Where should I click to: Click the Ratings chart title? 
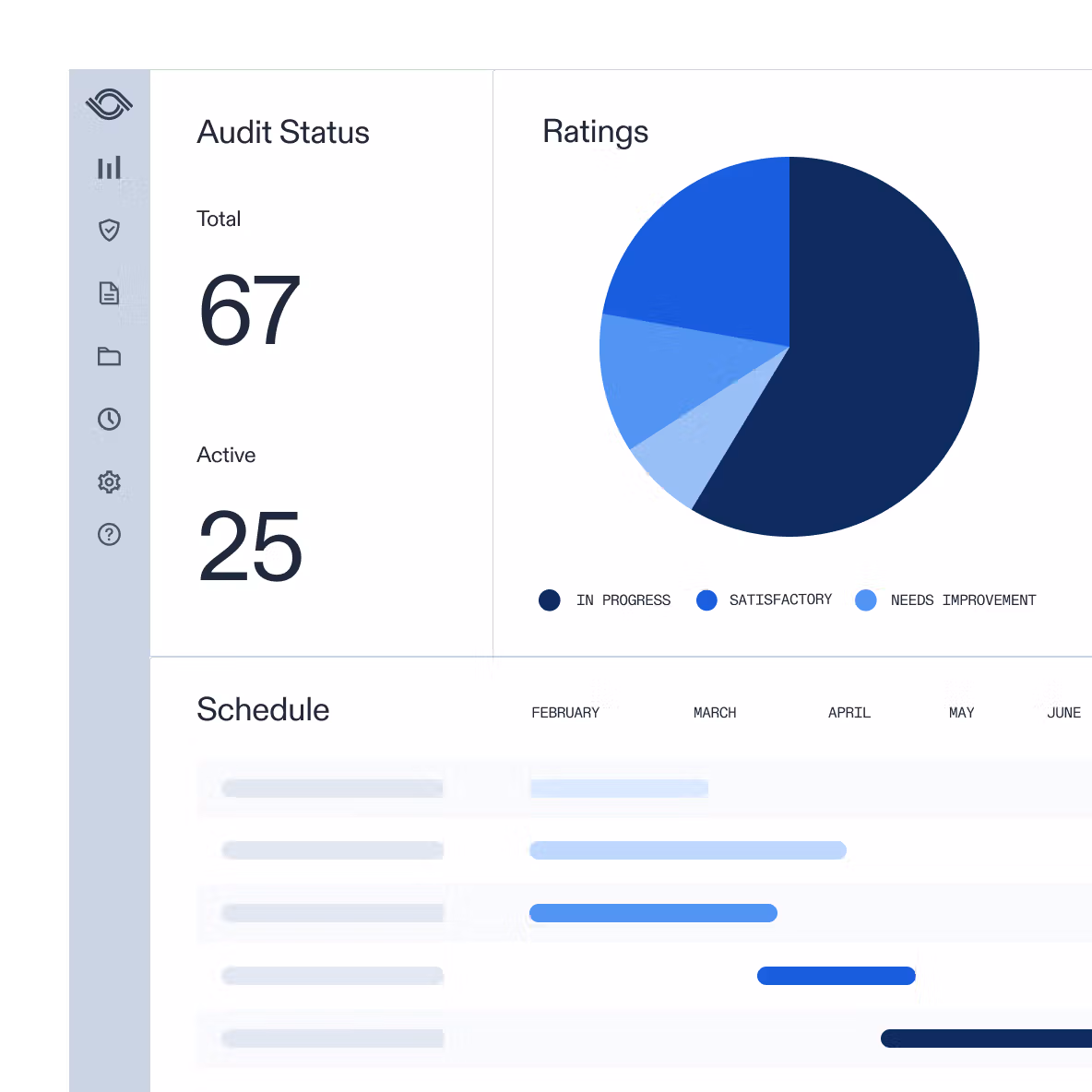(x=595, y=132)
